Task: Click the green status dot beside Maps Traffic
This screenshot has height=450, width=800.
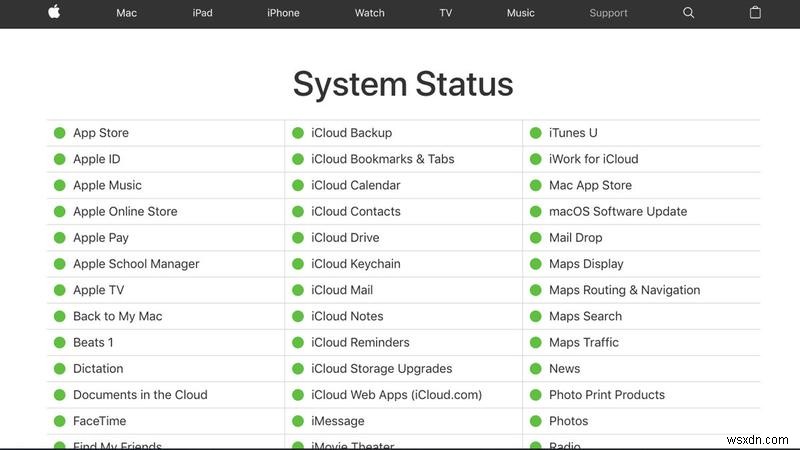Action: (535, 342)
